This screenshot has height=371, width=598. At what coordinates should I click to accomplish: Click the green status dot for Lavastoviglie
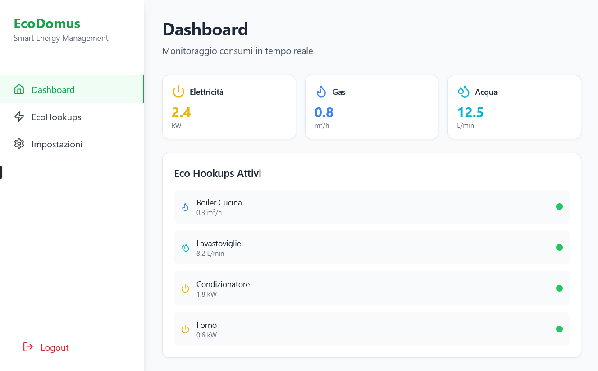[x=559, y=247]
